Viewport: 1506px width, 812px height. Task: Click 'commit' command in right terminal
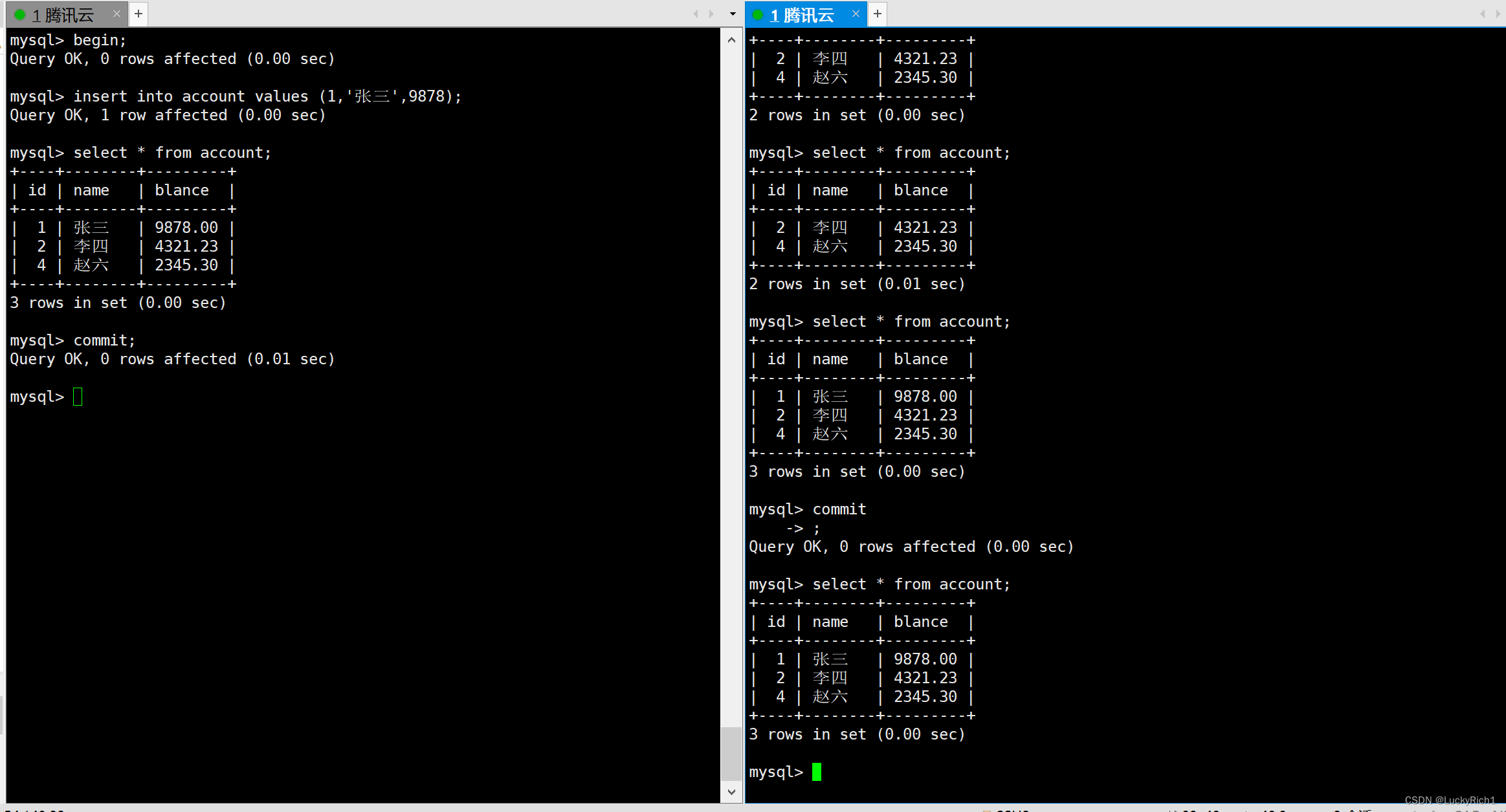point(839,509)
